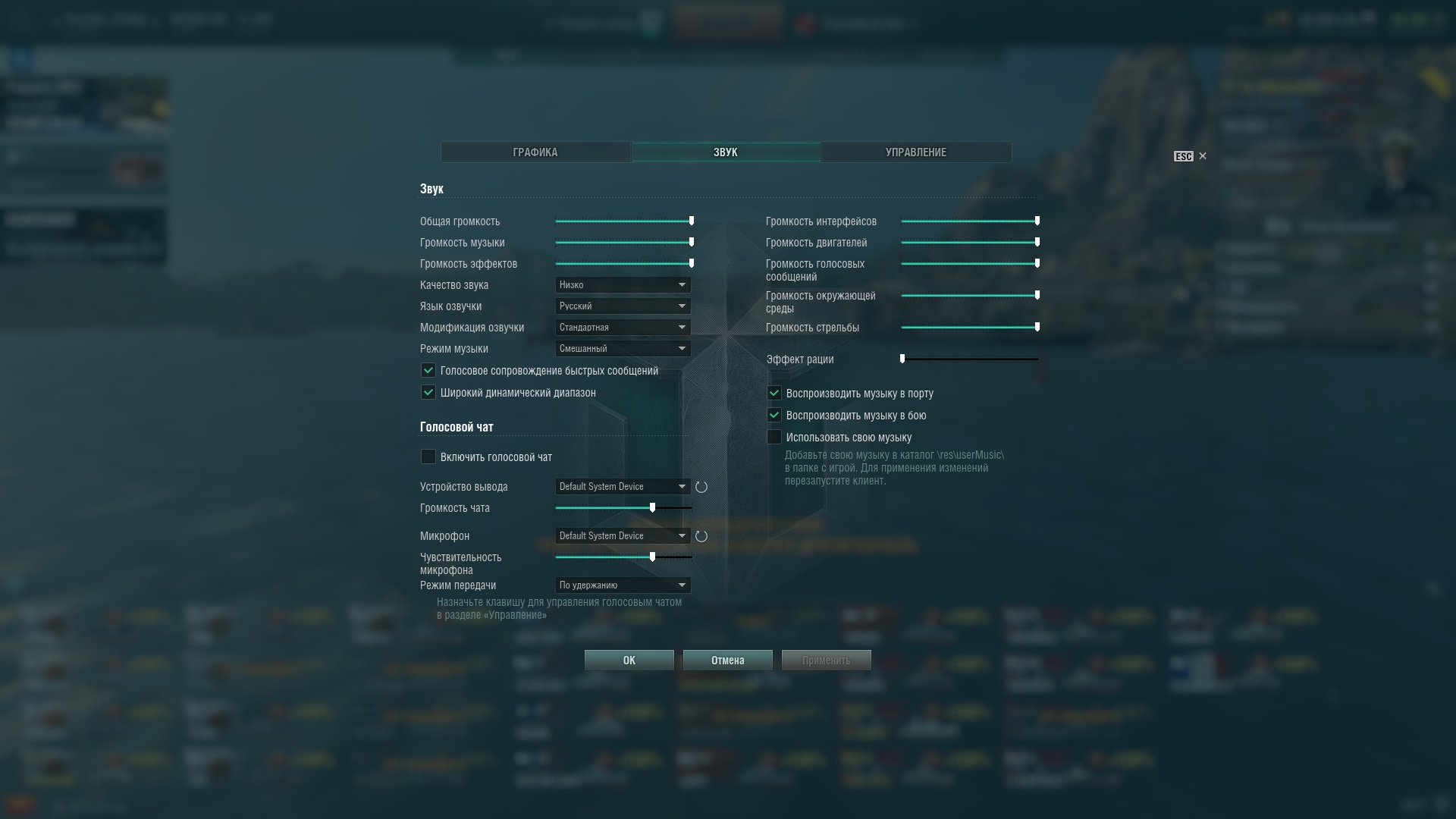Screen dimensions: 1456x819
Task: Click the Эффект рации slider track
Action: click(x=970, y=359)
